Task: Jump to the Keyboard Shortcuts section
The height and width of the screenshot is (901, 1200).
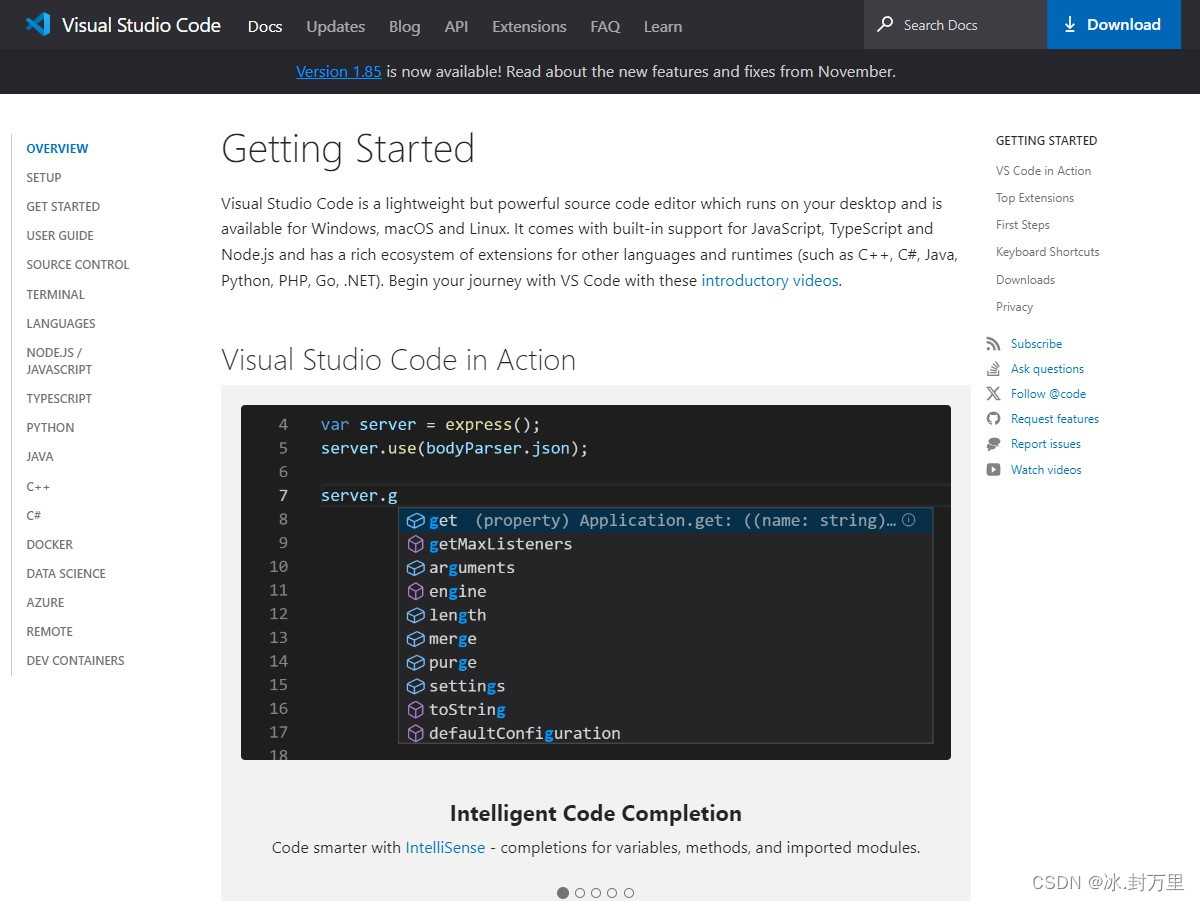Action: [1047, 252]
